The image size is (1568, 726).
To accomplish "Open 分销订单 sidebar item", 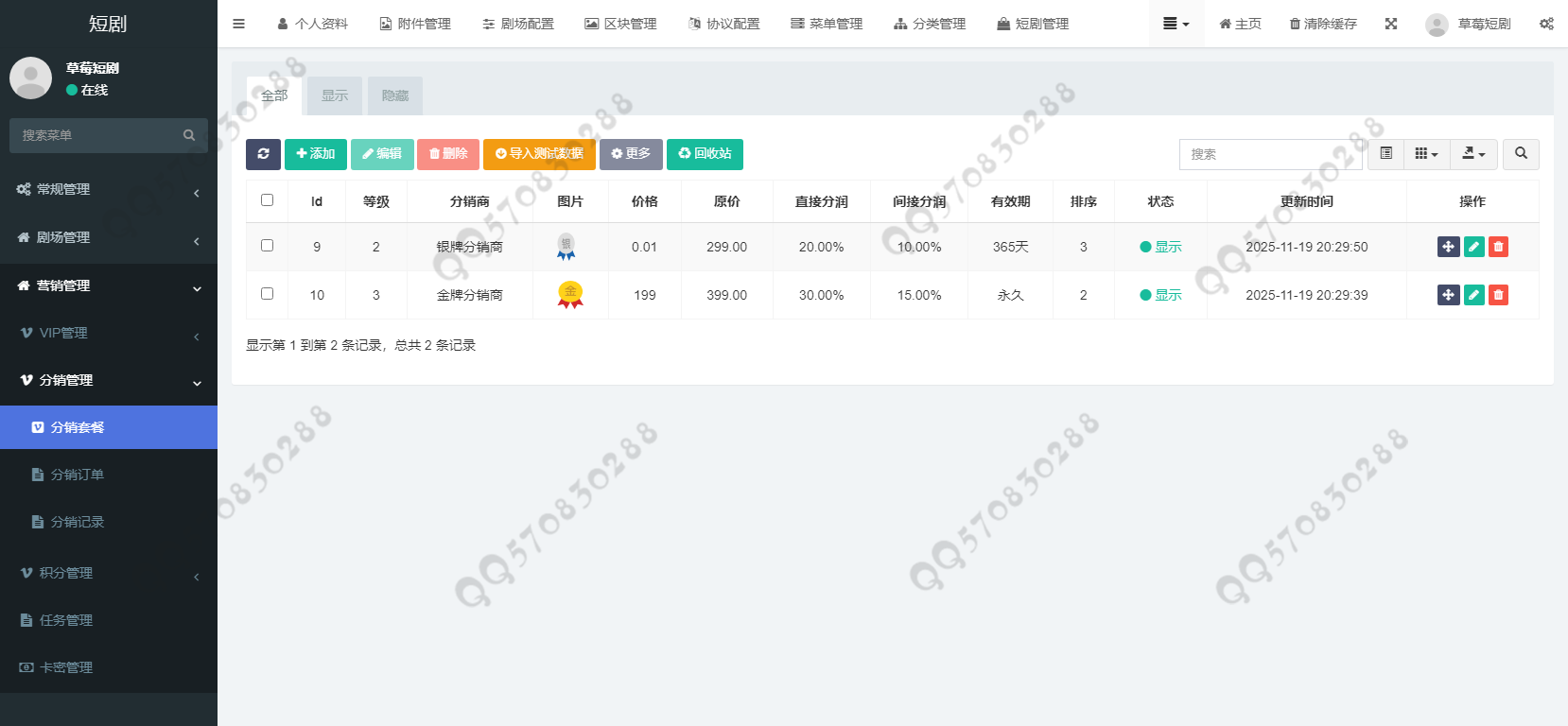I will 109,475.
